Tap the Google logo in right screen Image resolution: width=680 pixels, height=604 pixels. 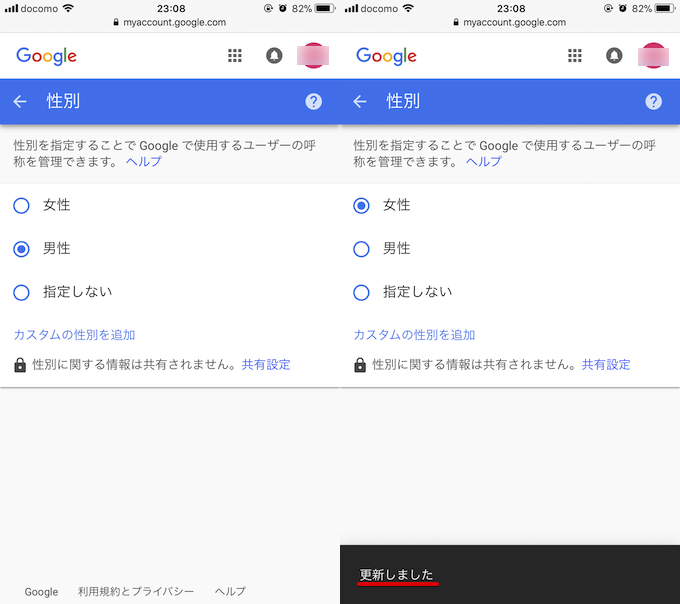coord(386,56)
